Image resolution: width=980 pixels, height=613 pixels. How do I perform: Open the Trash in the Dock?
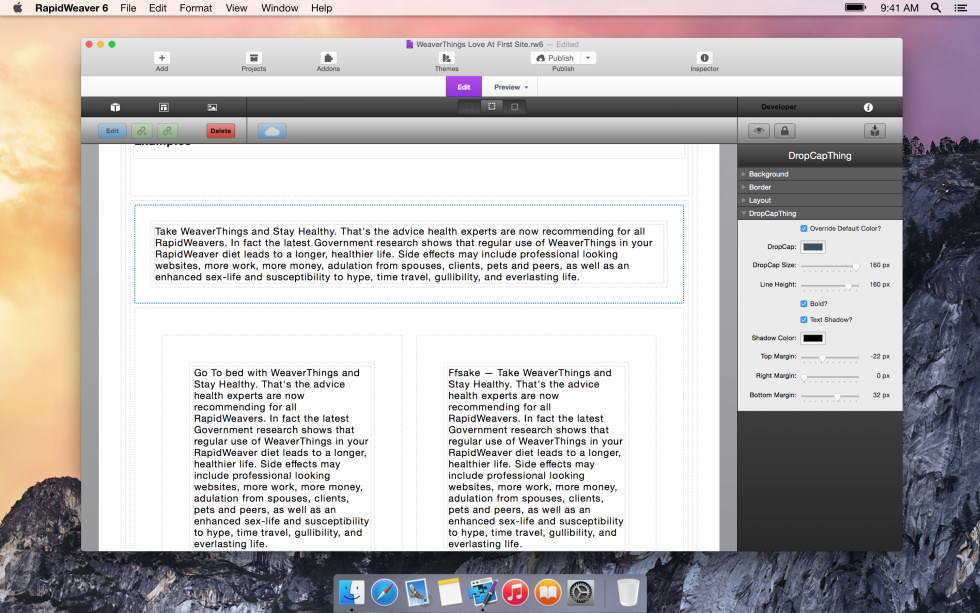[x=628, y=592]
